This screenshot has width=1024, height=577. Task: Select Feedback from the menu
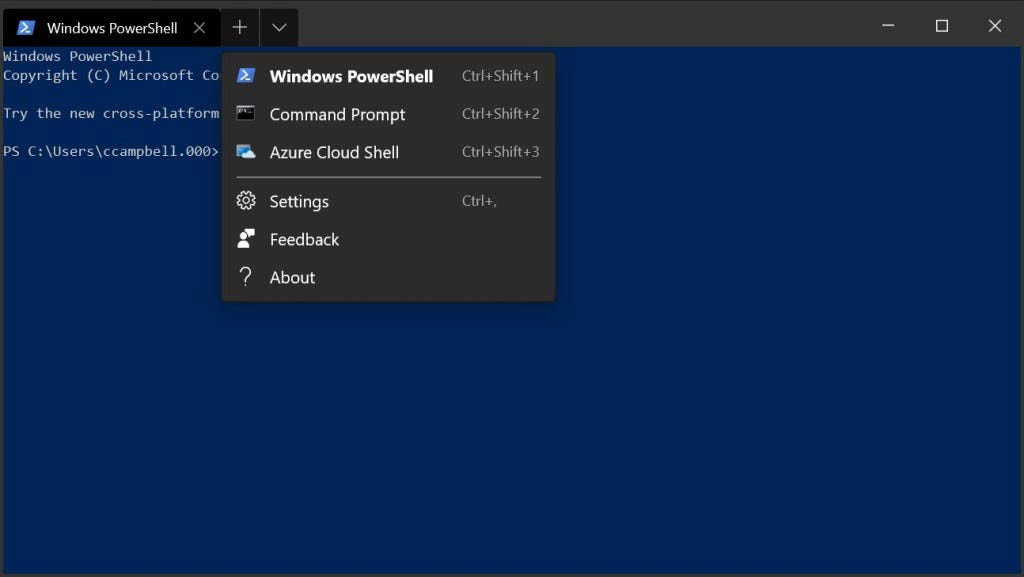tap(304, 239)
